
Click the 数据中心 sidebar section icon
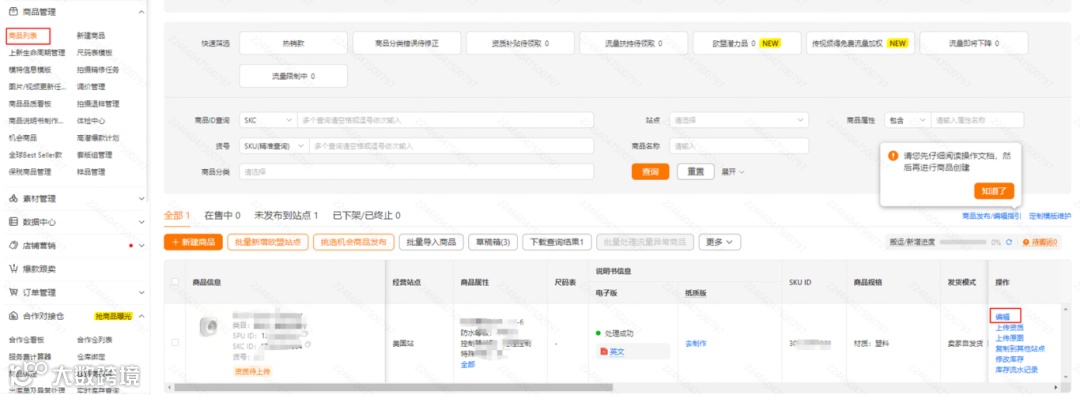(12, 222)
